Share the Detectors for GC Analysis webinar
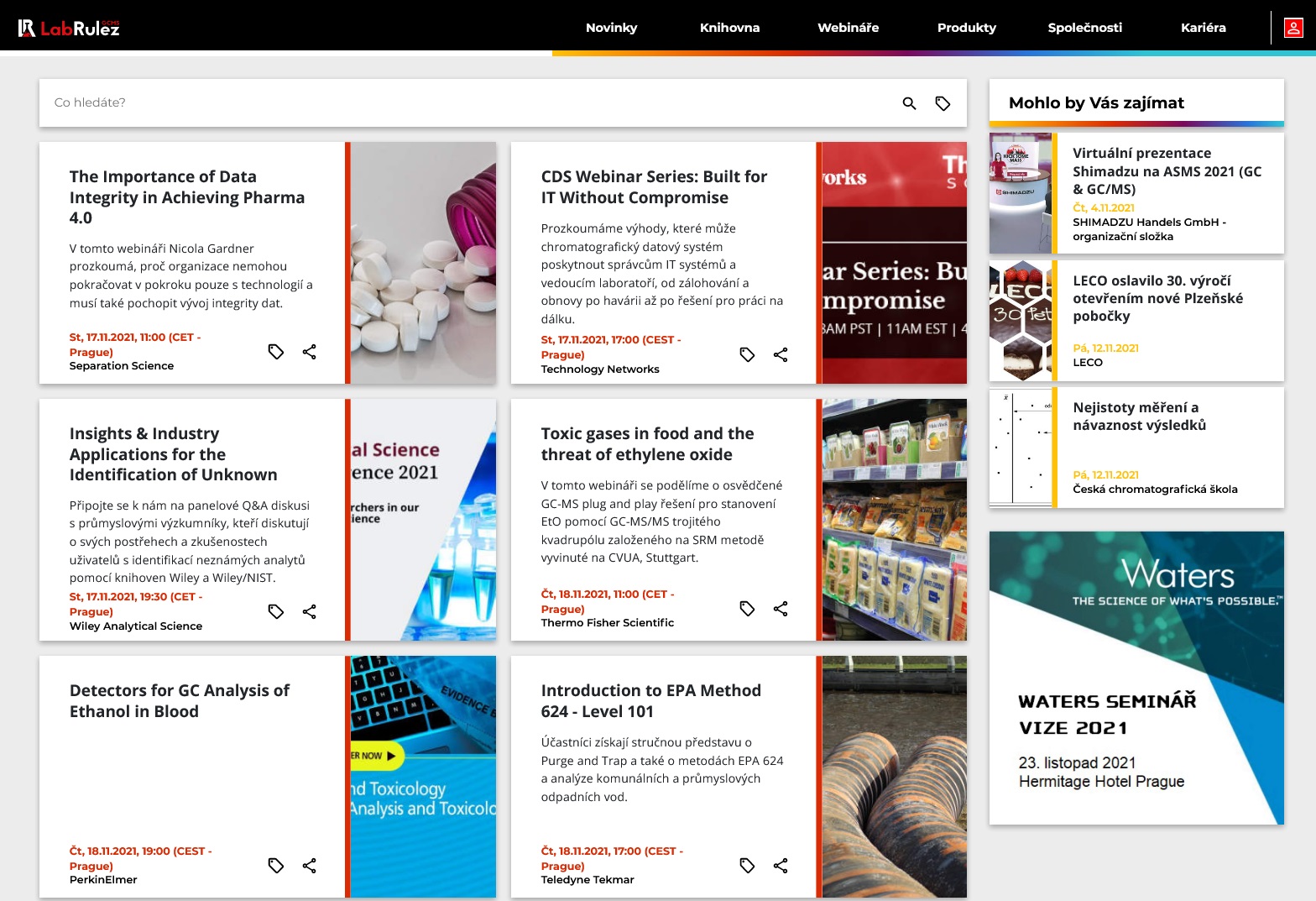Viewport: 1316px width, 901px height. [x=309, y=865]
